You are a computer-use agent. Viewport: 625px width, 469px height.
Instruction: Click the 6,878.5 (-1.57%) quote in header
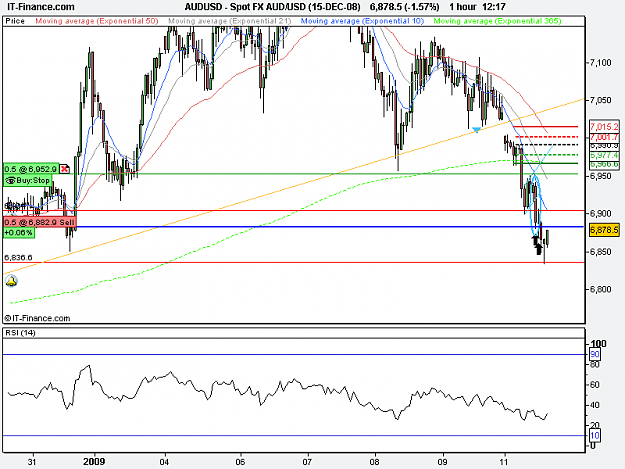tap(405, 7)
